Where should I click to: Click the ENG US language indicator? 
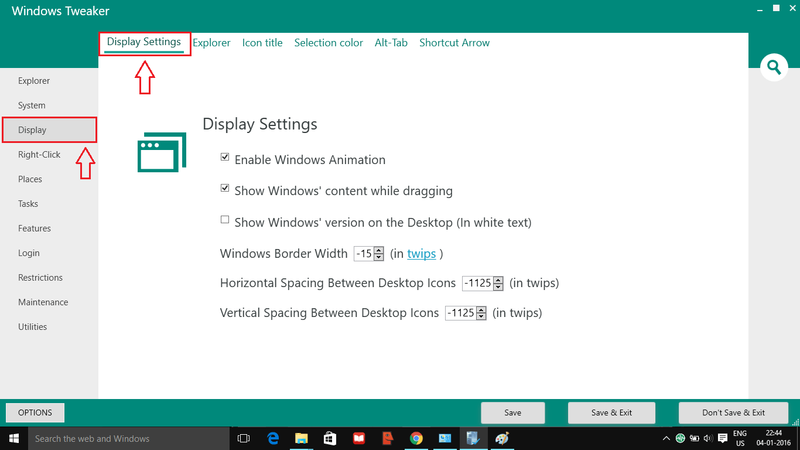click(x=740, y=438)
